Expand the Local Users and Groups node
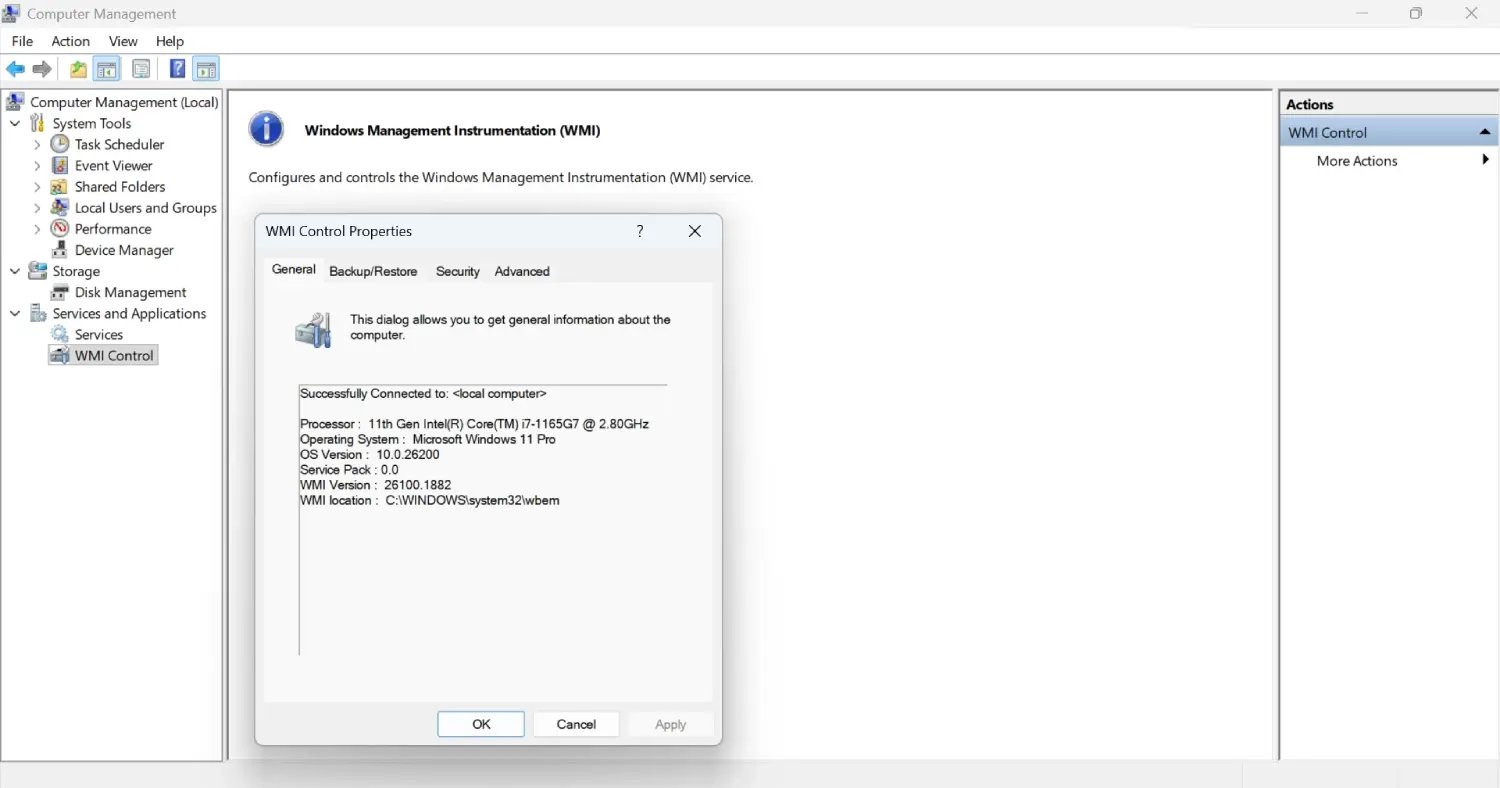1500x788 pixels. click(36, 207)
